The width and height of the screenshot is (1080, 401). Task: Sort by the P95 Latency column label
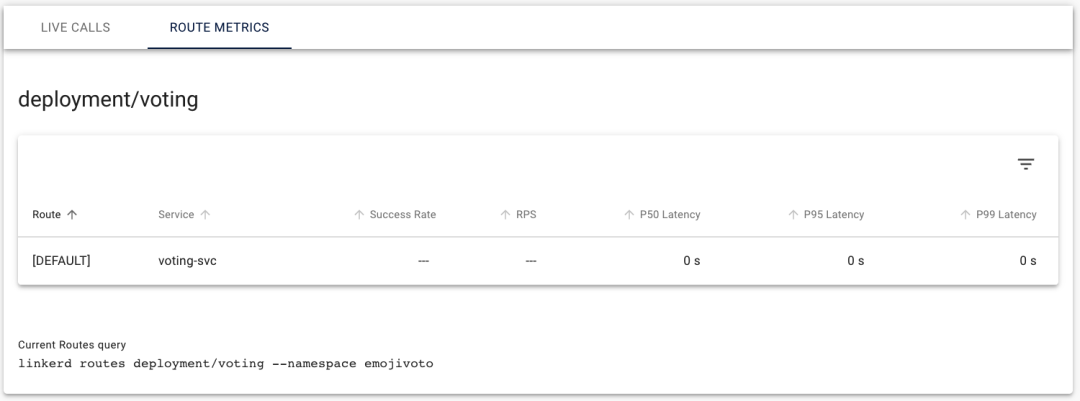click(834, 214)
